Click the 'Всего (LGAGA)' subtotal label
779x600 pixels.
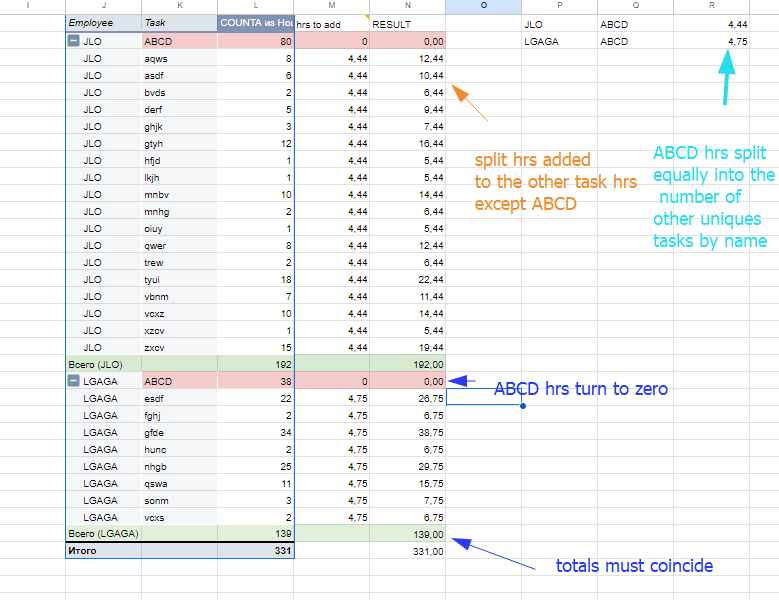[103, 533]
